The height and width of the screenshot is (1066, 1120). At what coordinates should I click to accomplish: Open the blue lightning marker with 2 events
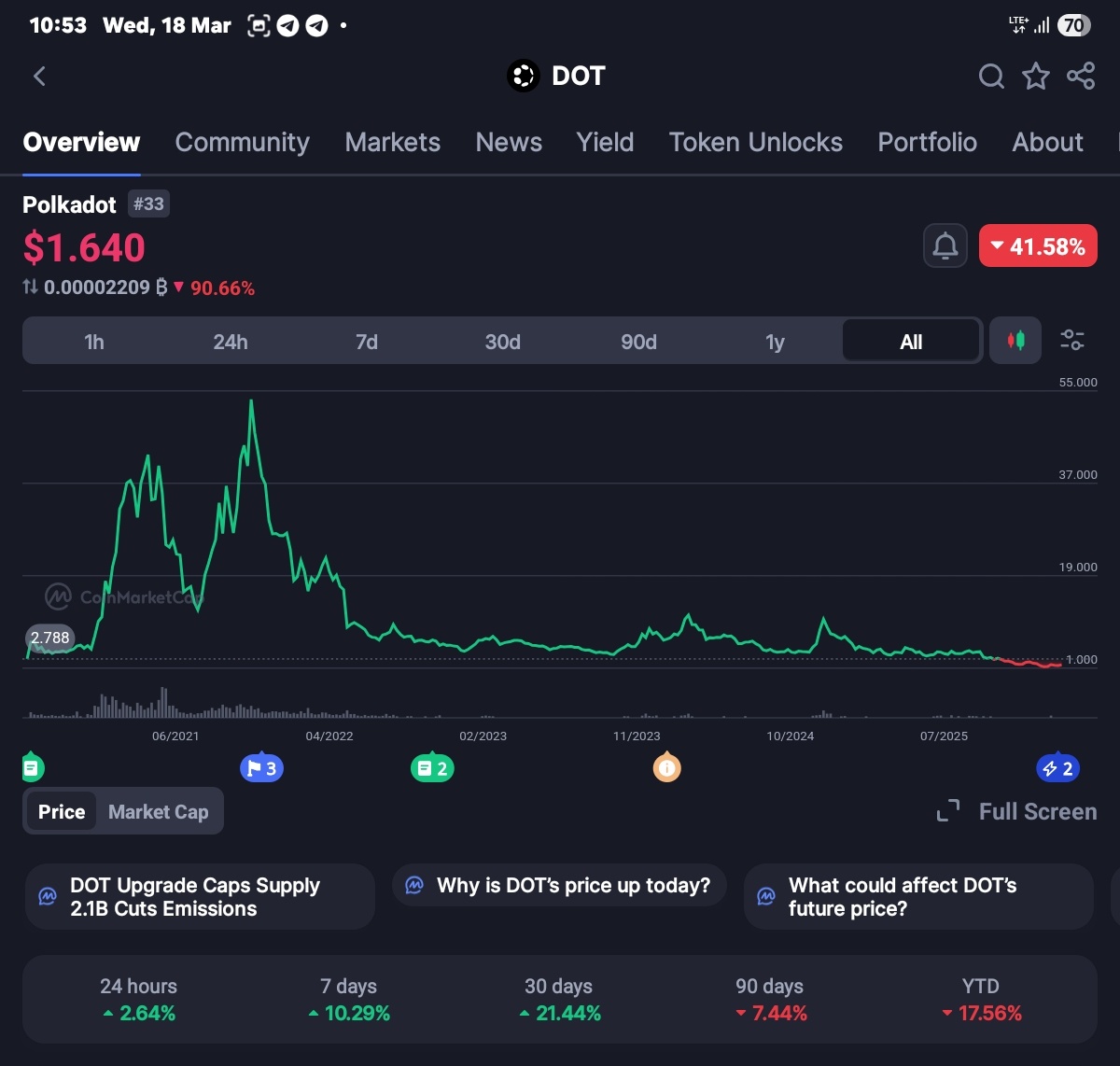[x=1058, y=769]
